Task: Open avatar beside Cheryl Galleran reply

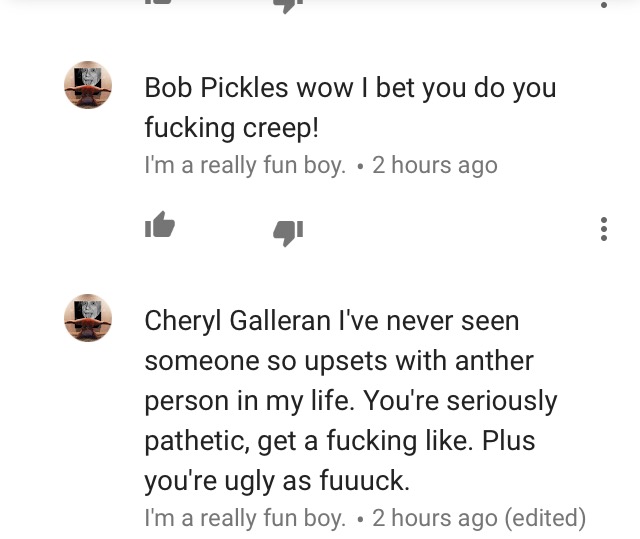Action: pos(88,318)
